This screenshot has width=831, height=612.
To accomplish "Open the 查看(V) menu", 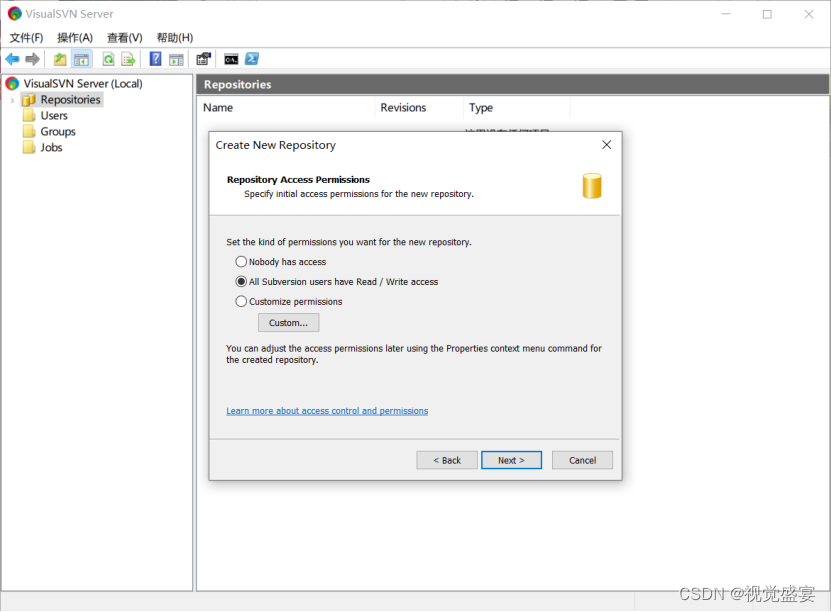I will tap(125, 38).
